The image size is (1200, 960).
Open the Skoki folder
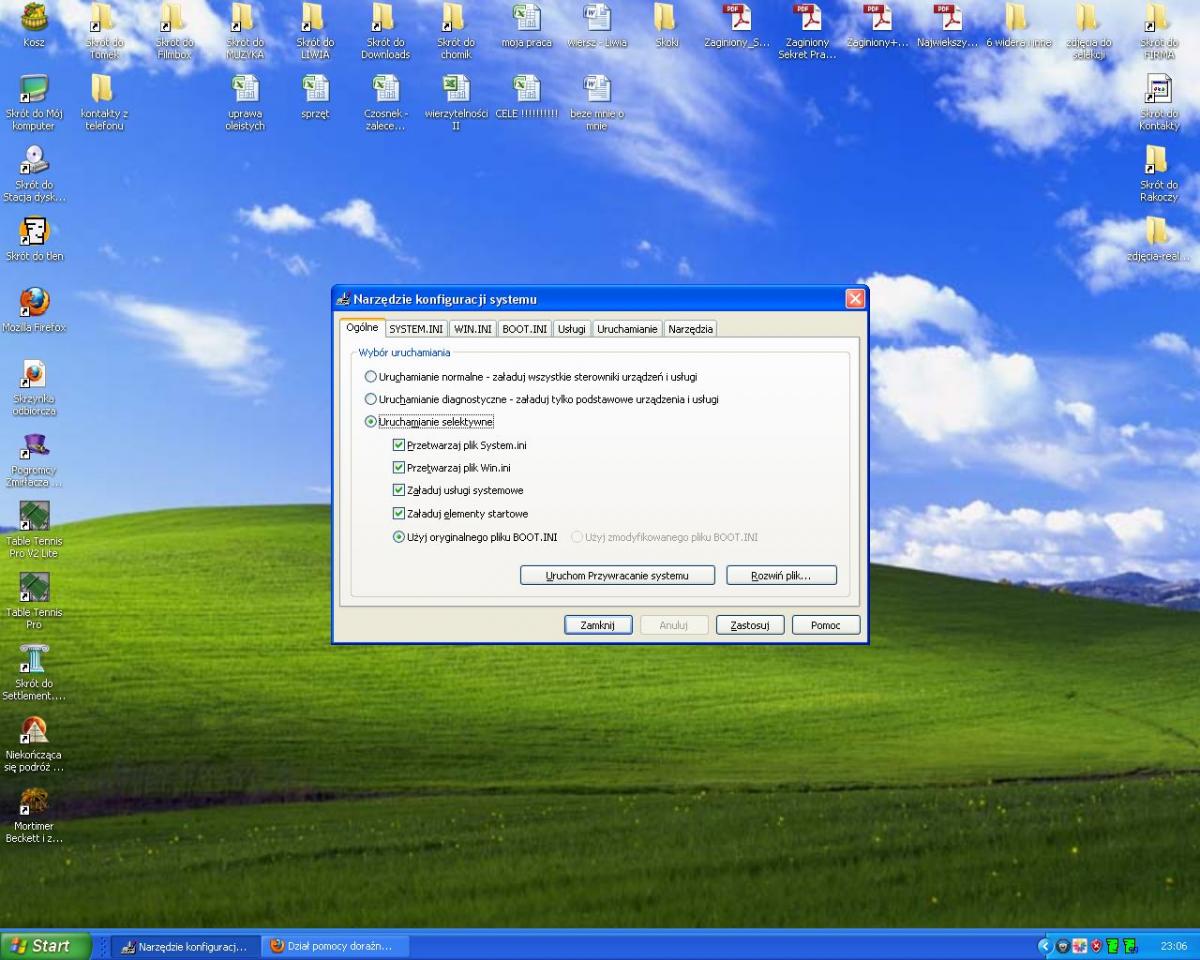(667, 26)
